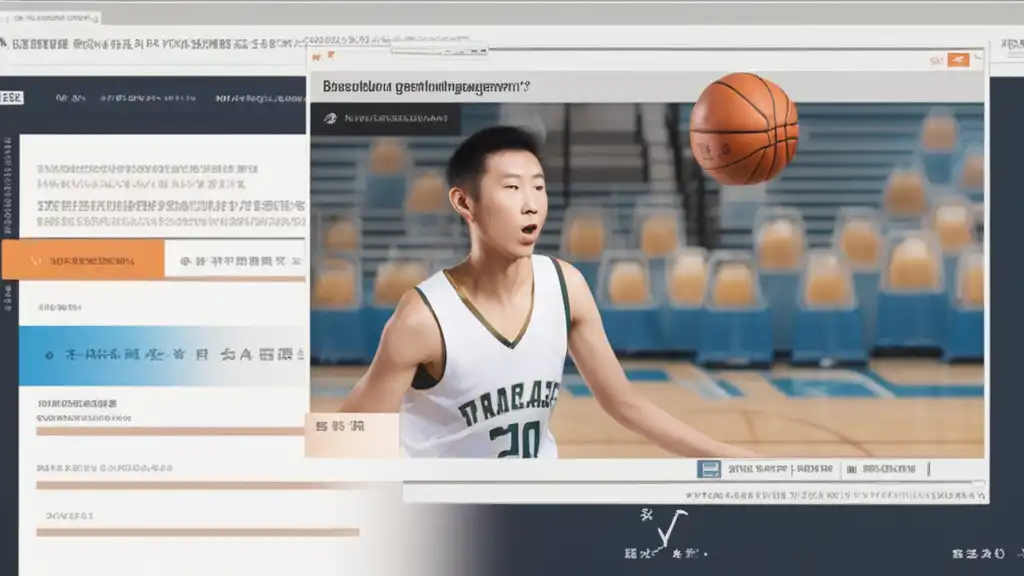Click the orange button in the popup's top-right corner

click(958, 60)
